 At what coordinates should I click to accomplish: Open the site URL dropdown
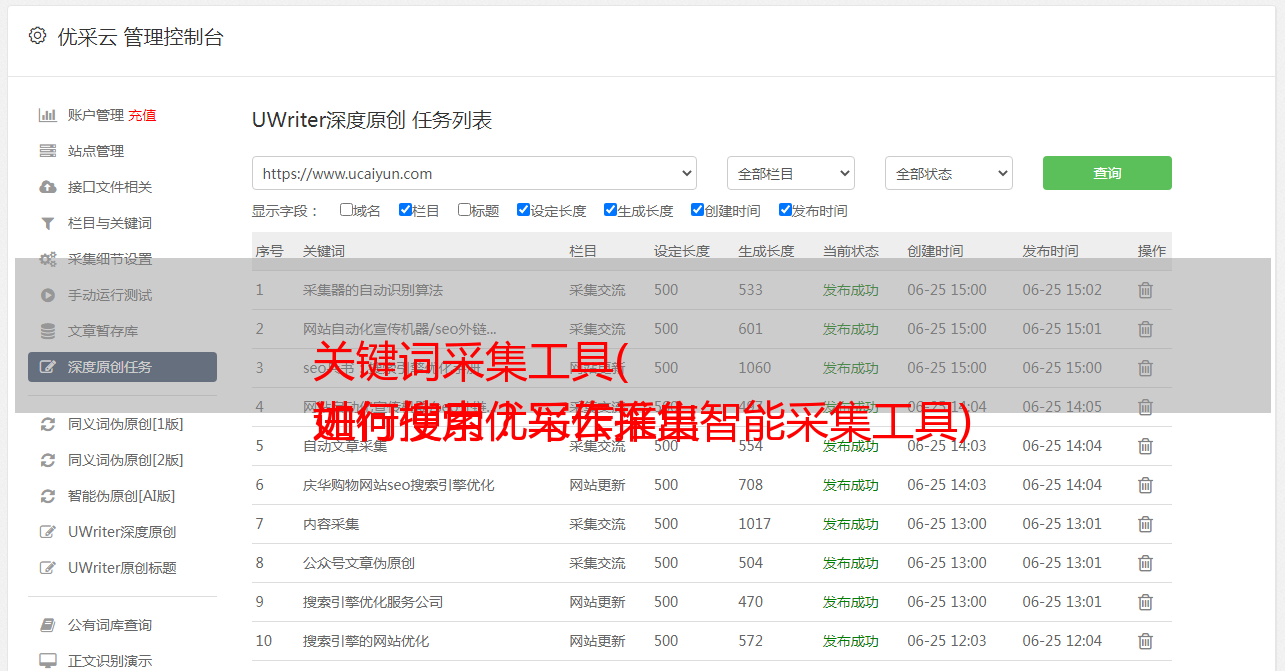[x=474, y=173]
